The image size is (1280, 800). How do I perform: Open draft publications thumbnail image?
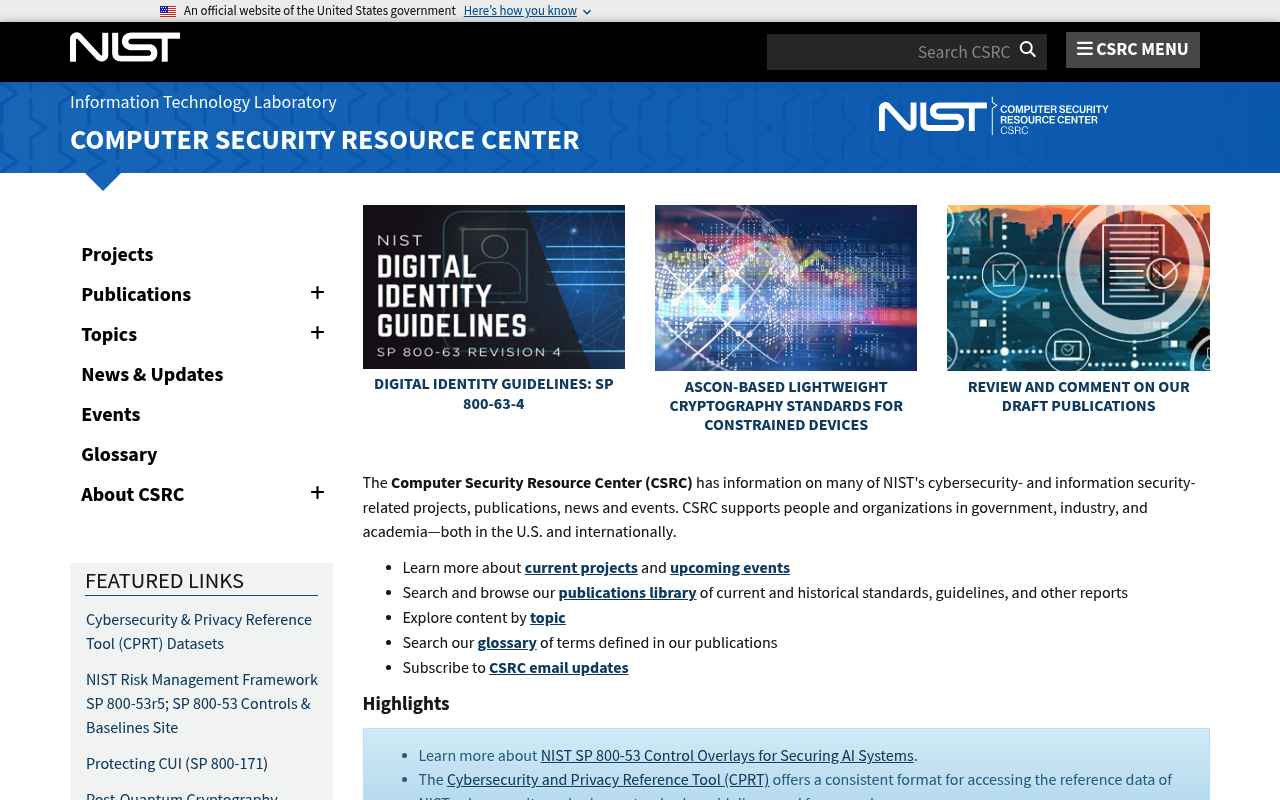tap(1078, 288)
